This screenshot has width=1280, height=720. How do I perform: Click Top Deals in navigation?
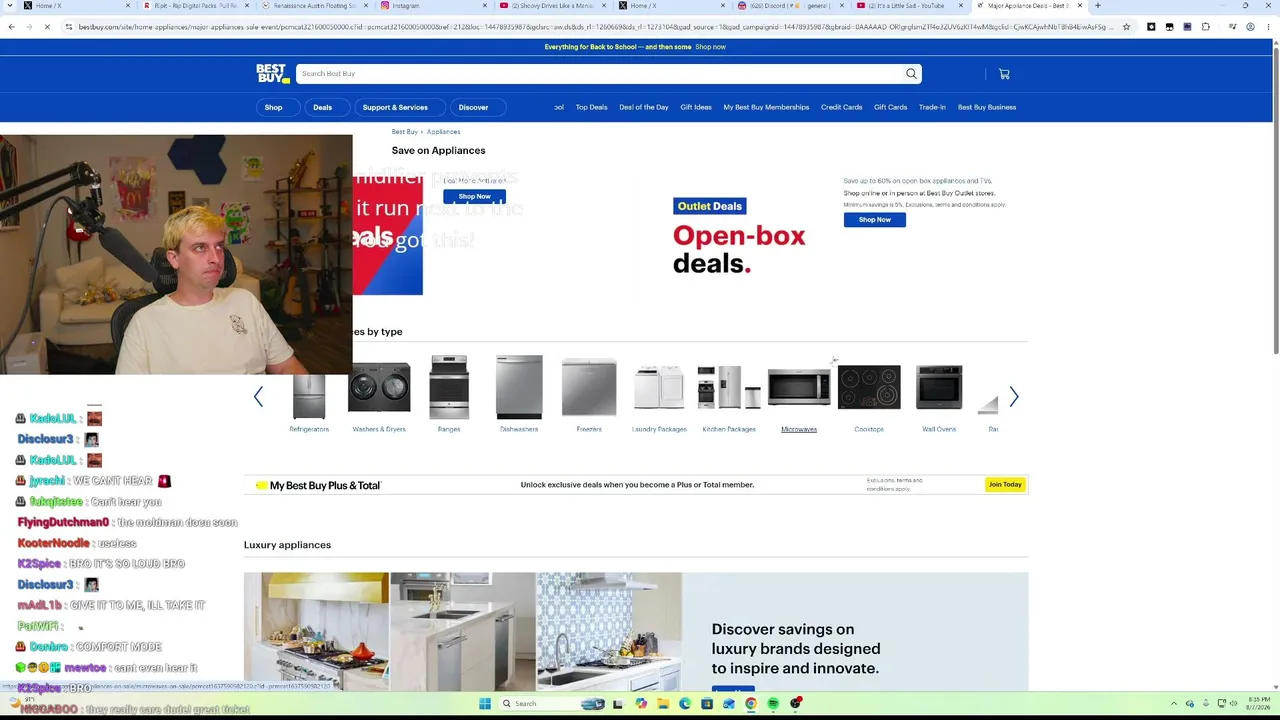point(591,107)
